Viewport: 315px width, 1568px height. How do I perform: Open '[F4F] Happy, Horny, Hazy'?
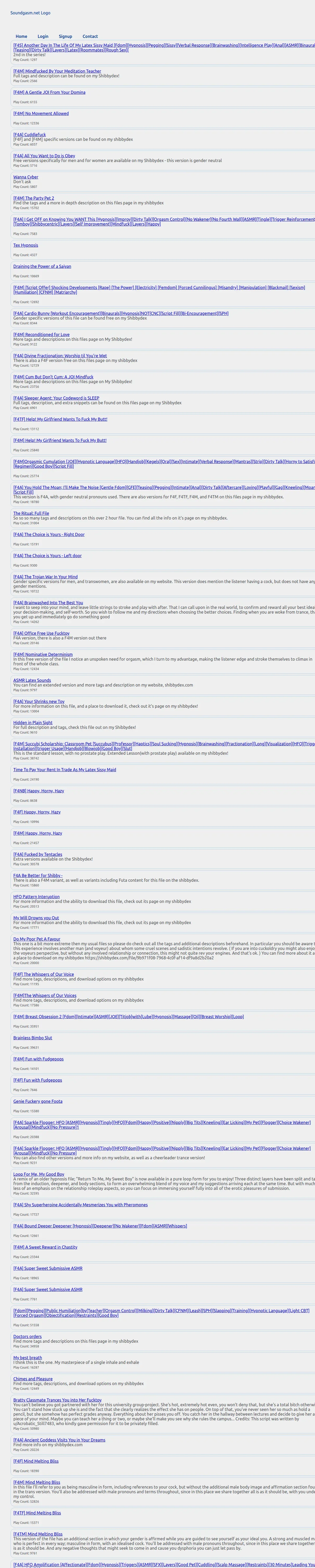(37, 812)
